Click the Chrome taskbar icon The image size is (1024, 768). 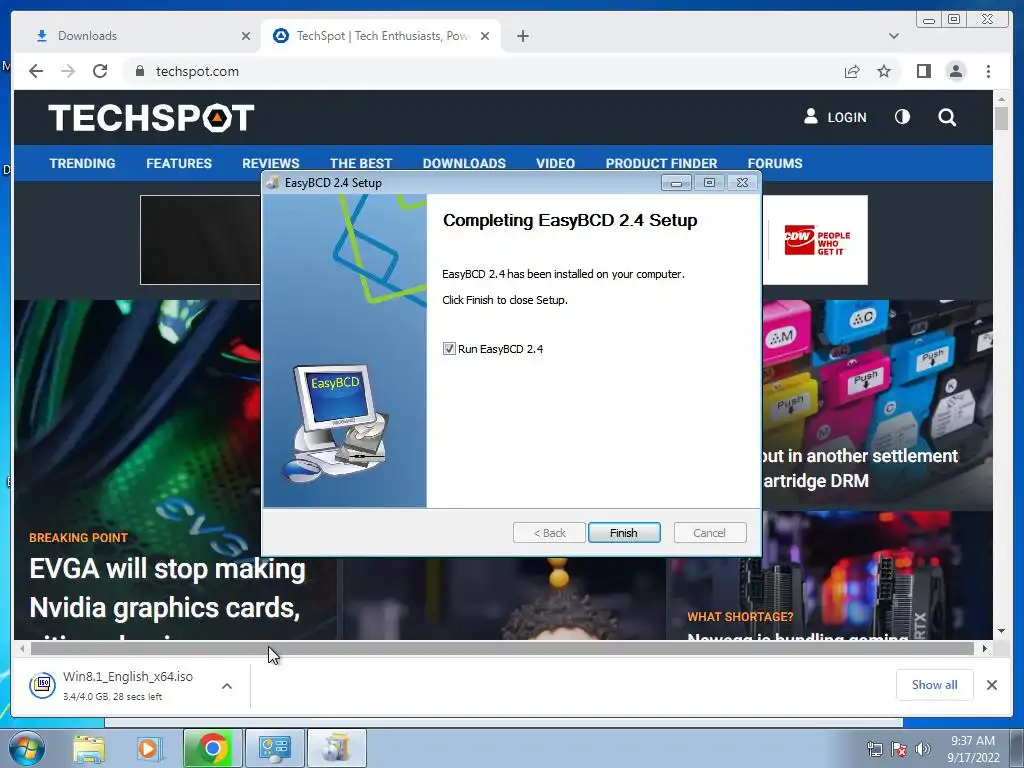pyautogui.click(x=213, y=748)
